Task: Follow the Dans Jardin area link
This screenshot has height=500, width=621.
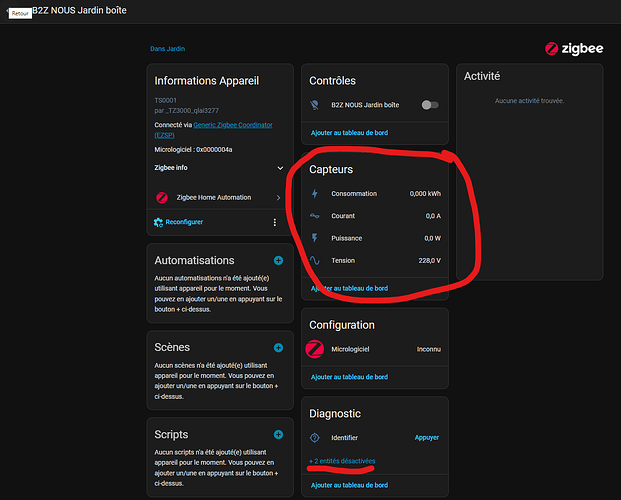Action: [x=167, y=48]
